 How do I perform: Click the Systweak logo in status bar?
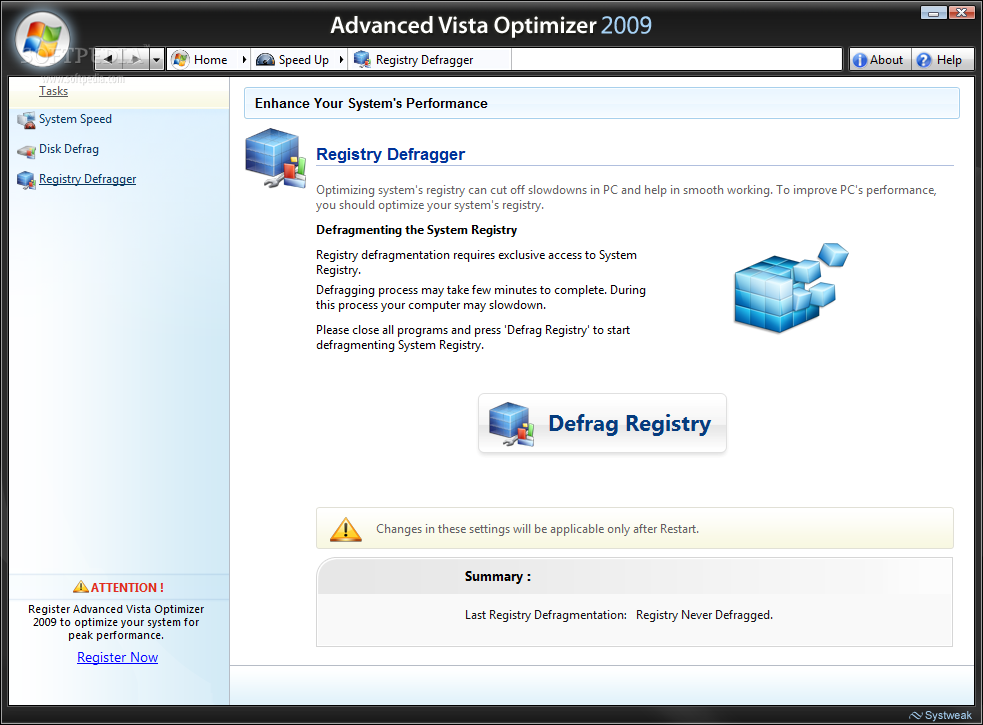(x=941, y=715)
